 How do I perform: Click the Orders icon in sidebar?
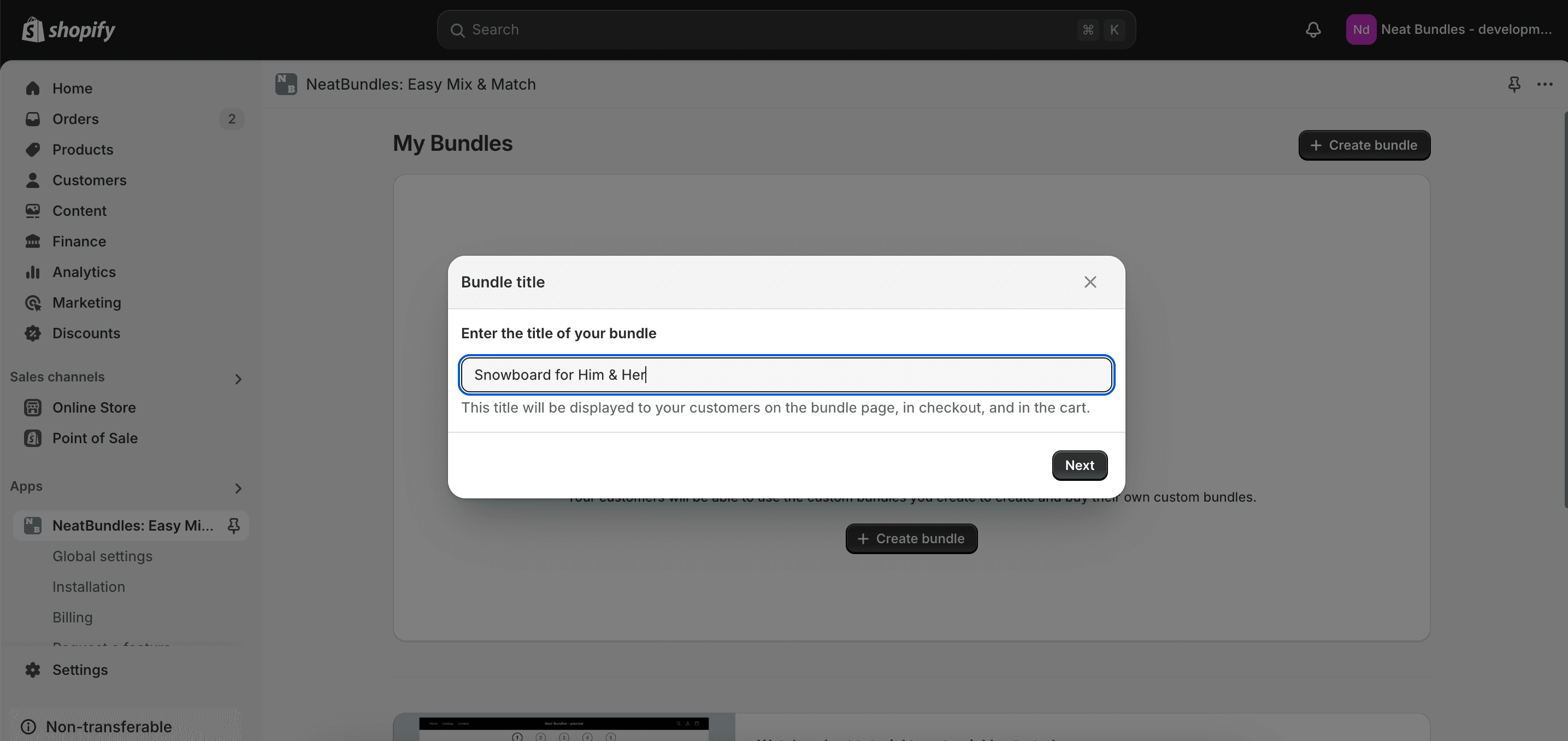coord(33,119)
